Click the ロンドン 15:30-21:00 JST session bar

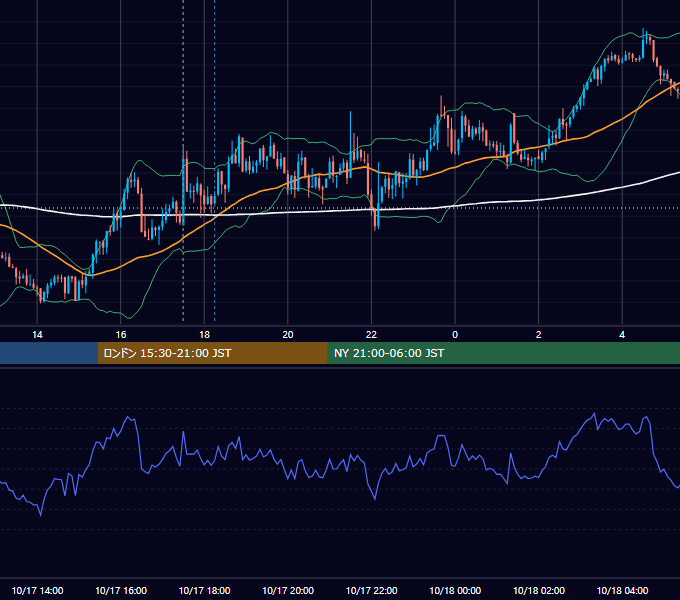tap(212, 353)
